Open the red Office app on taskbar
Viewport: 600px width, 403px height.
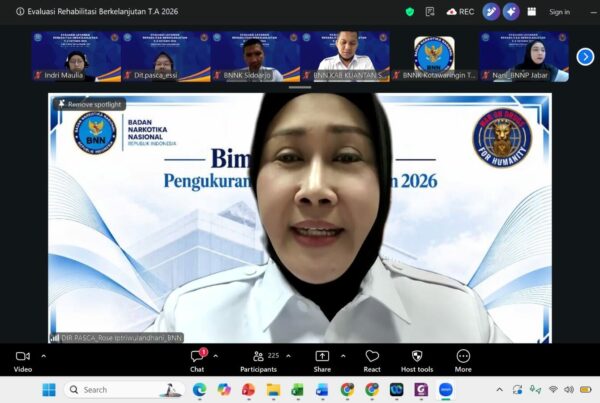[248, 390]
